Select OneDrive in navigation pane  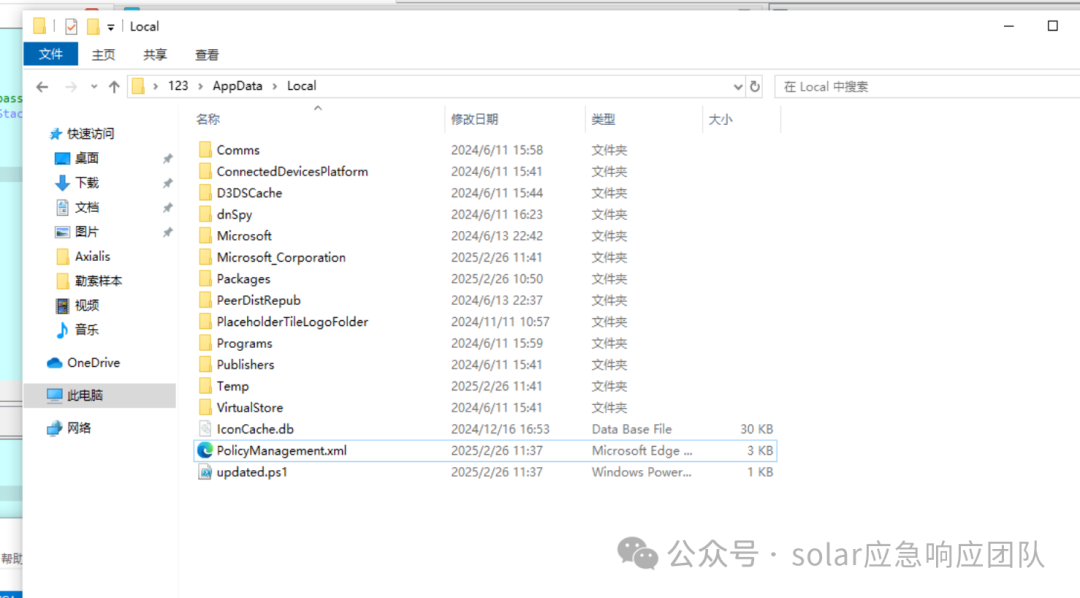pos(94,362)
